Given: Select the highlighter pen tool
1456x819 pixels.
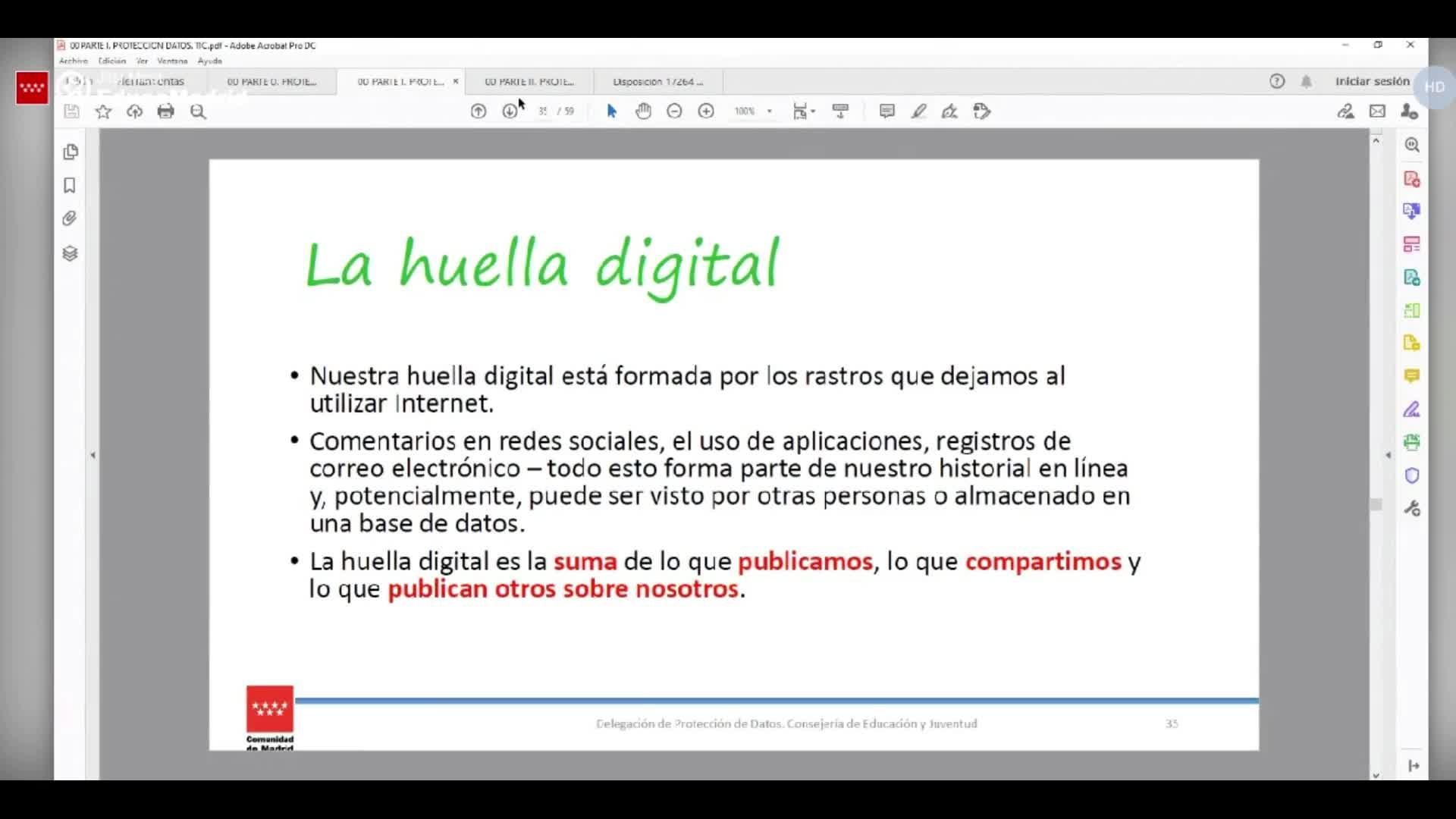Looking at the screenshot, I should [918, 111].
